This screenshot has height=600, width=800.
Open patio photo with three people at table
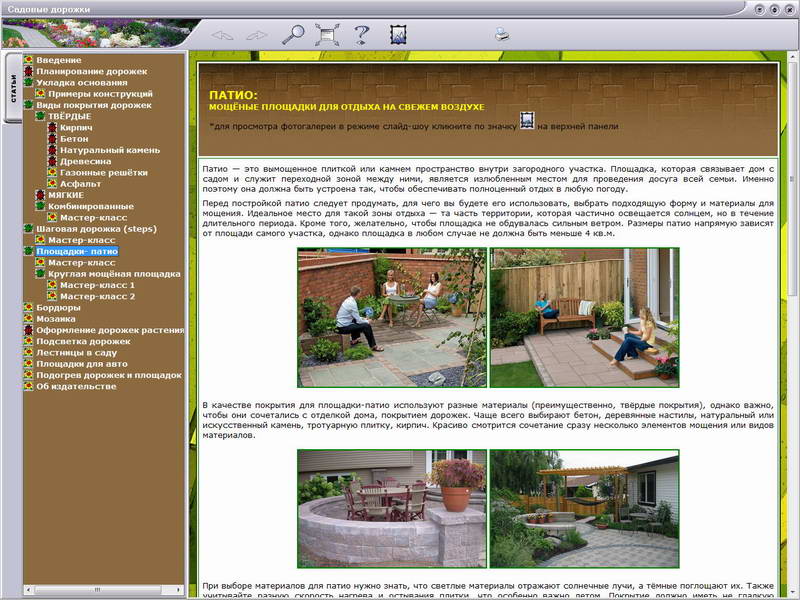392,317
